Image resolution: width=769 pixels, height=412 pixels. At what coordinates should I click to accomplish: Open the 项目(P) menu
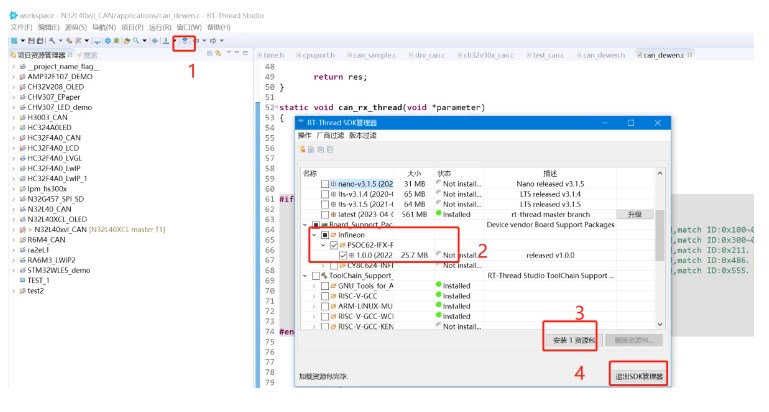(x=132, y=27)
